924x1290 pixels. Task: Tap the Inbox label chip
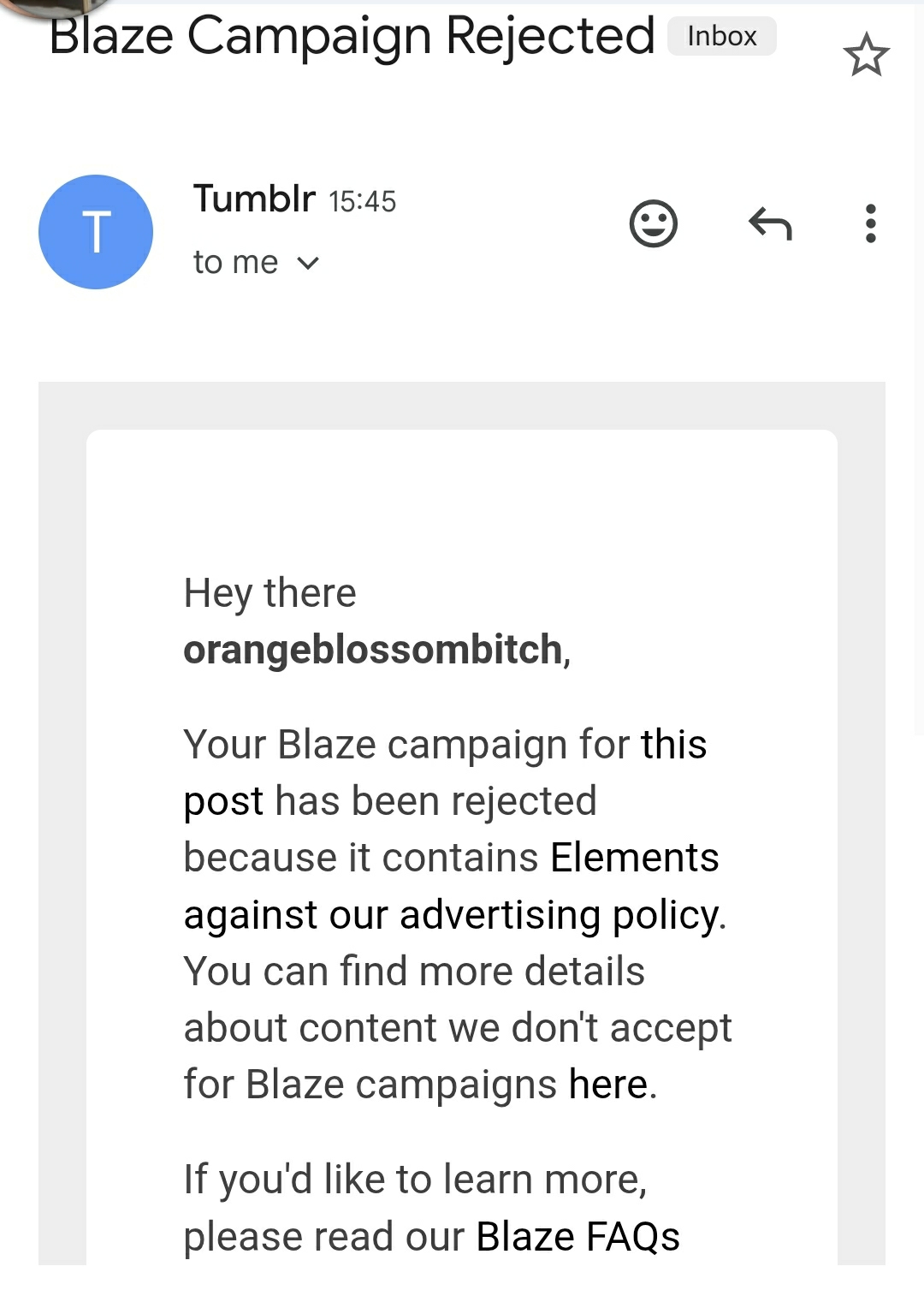click(721, 37)
